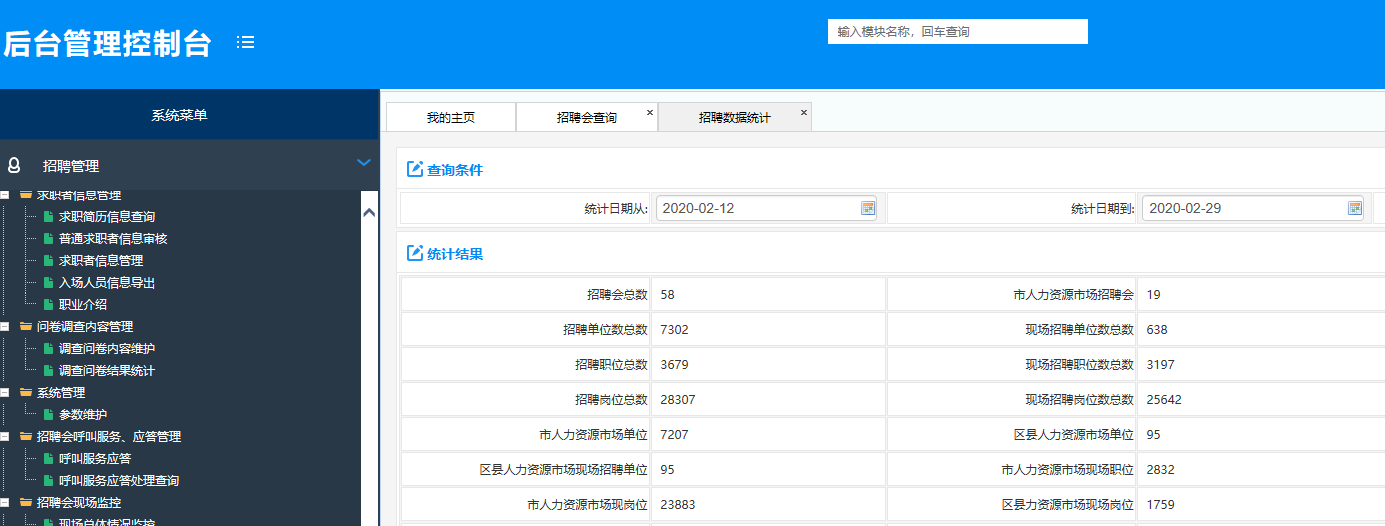This screenshot has height=526, width=1385.
Task: Open 参数维护 tree item
Action: tap(83, 414)
